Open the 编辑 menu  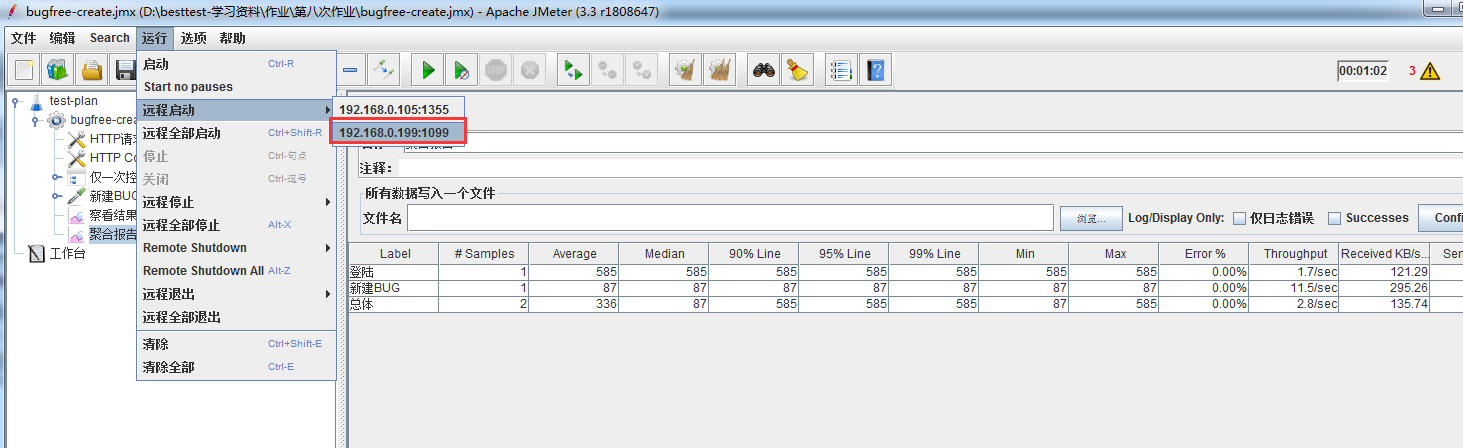(63, 38)
